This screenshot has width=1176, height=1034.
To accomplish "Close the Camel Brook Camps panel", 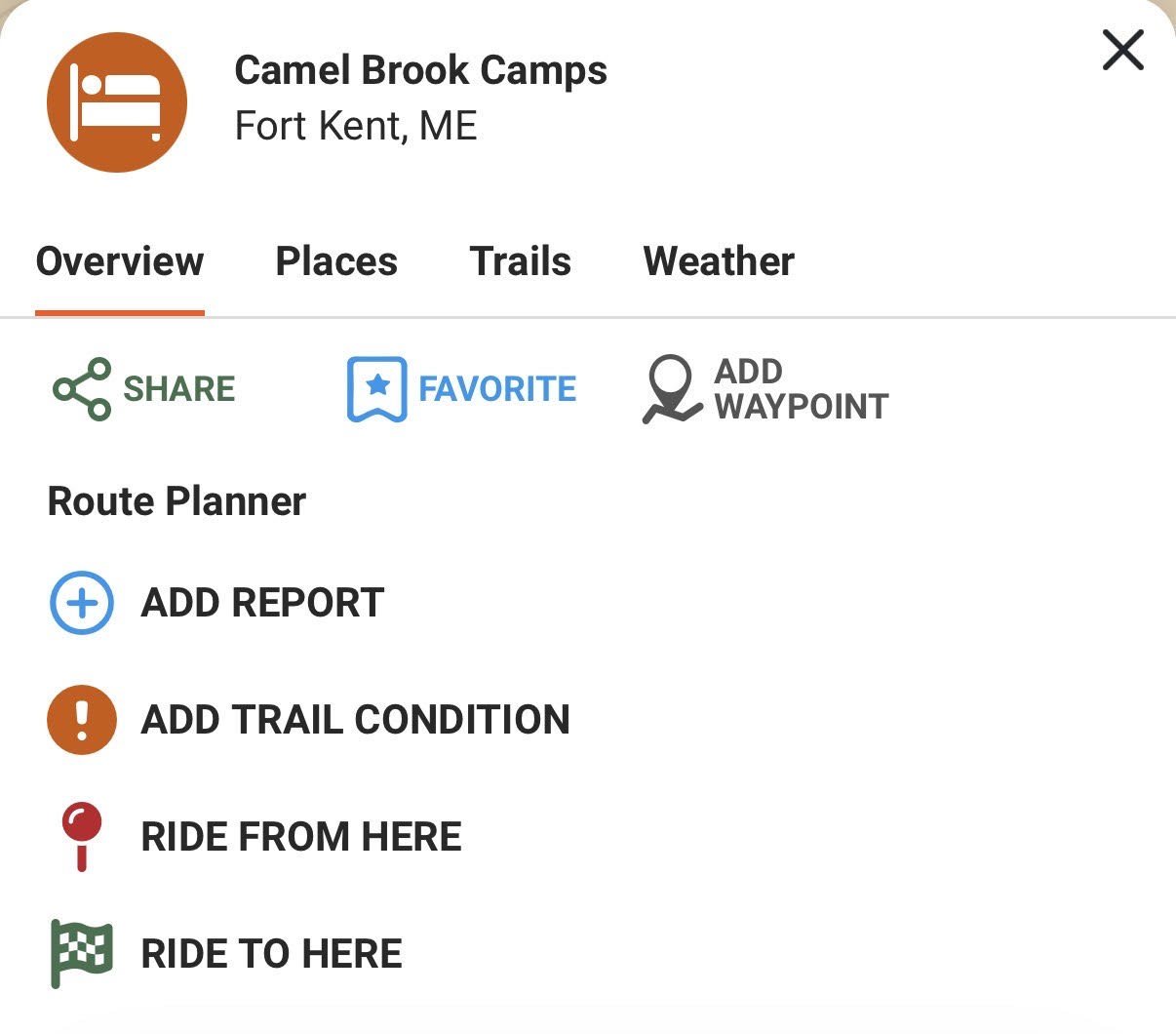I will [x=1122, y=50].
